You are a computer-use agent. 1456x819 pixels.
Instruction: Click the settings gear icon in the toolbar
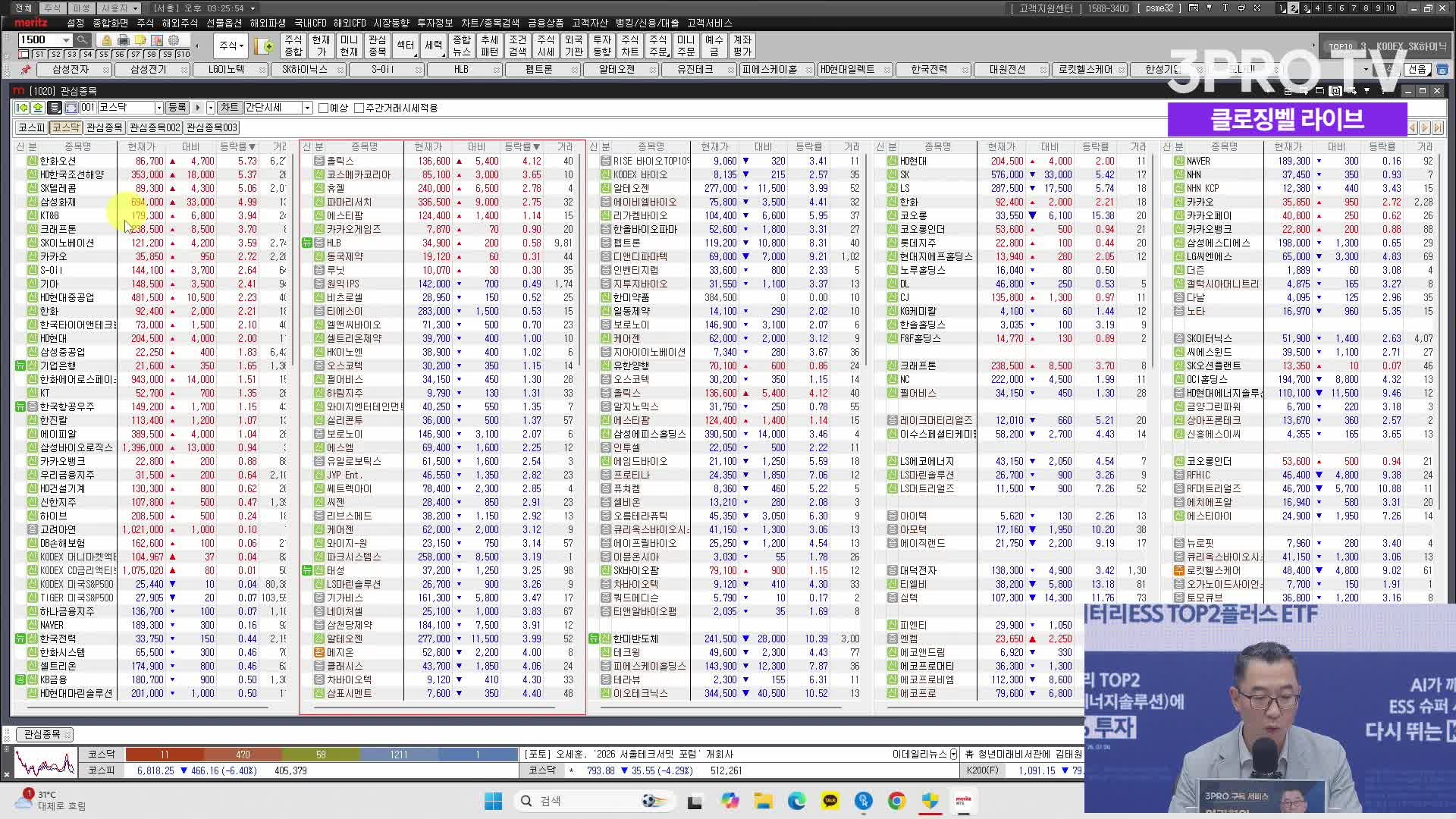coord(174,40)
